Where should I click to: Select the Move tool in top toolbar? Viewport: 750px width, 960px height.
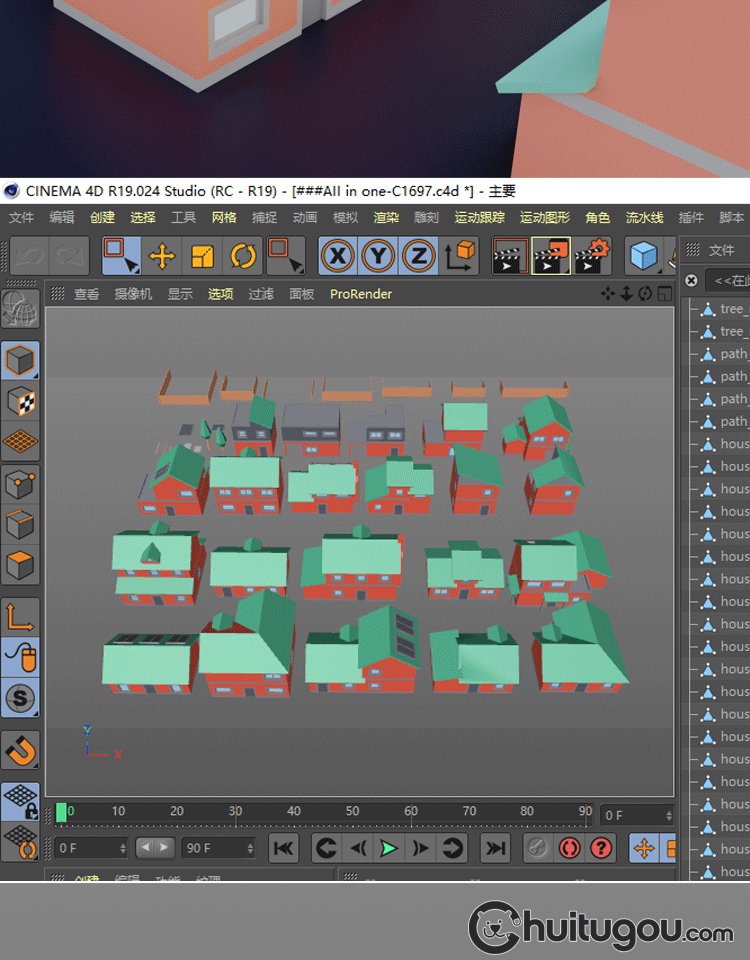pyautogui.click(x=162, y=257)
